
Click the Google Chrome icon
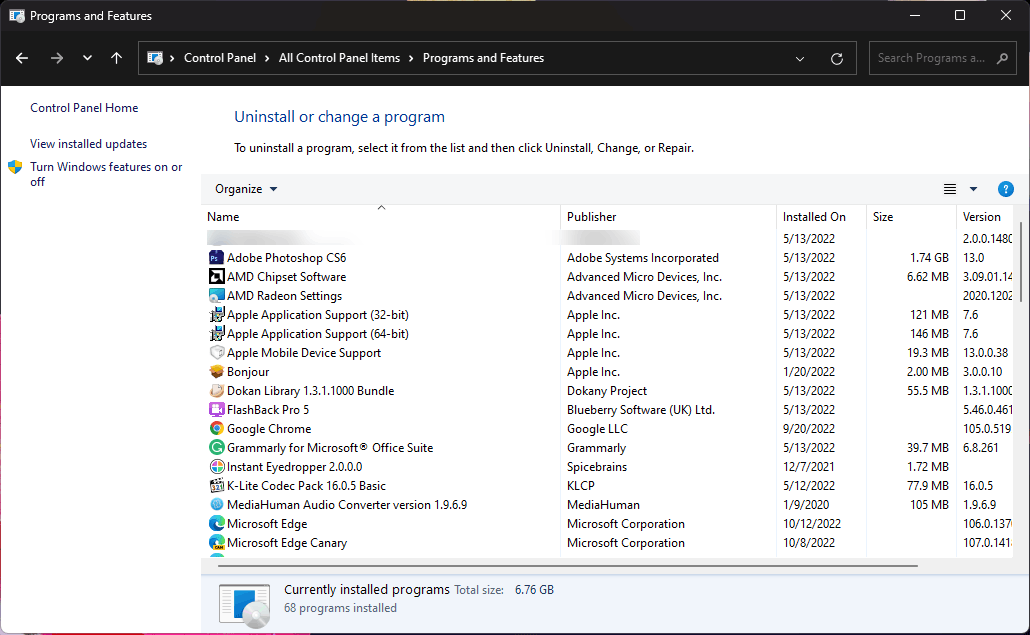[216, 428]
